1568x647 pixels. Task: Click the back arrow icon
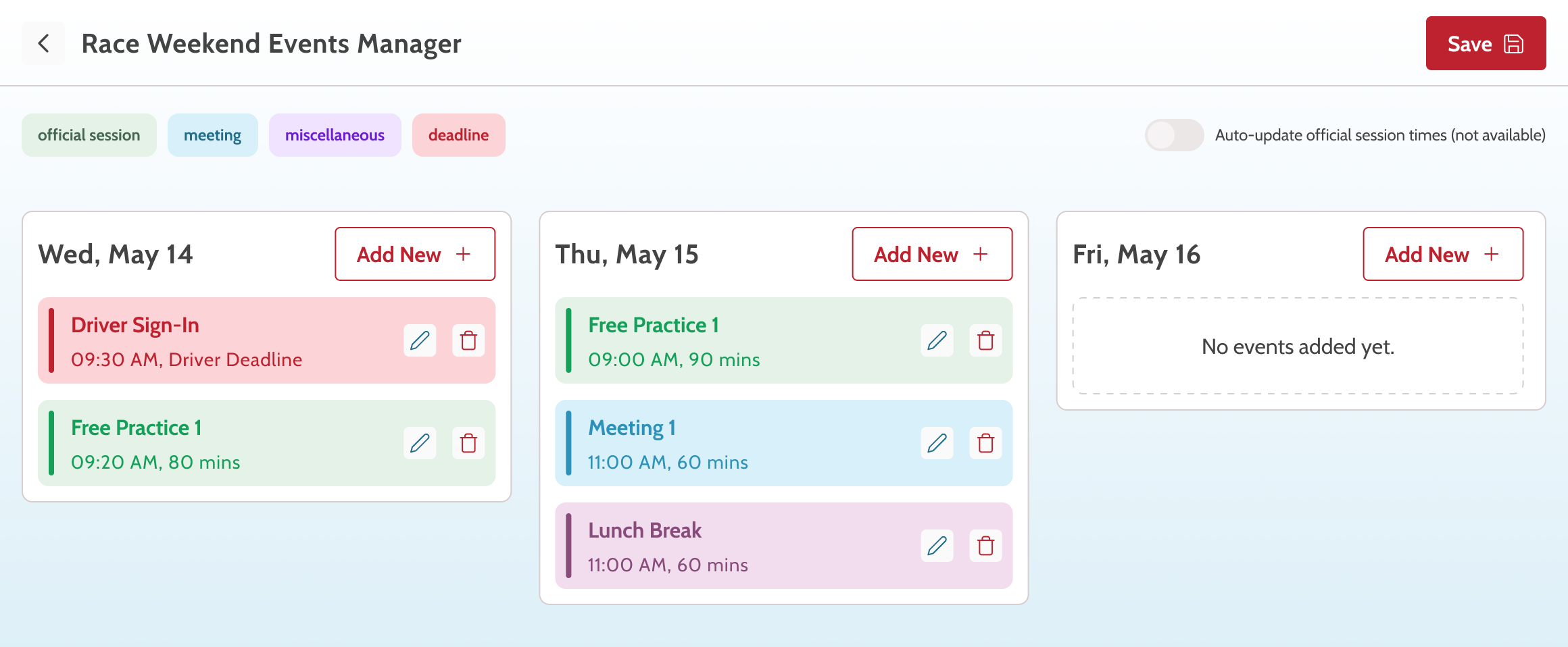[x=43, y=44]
